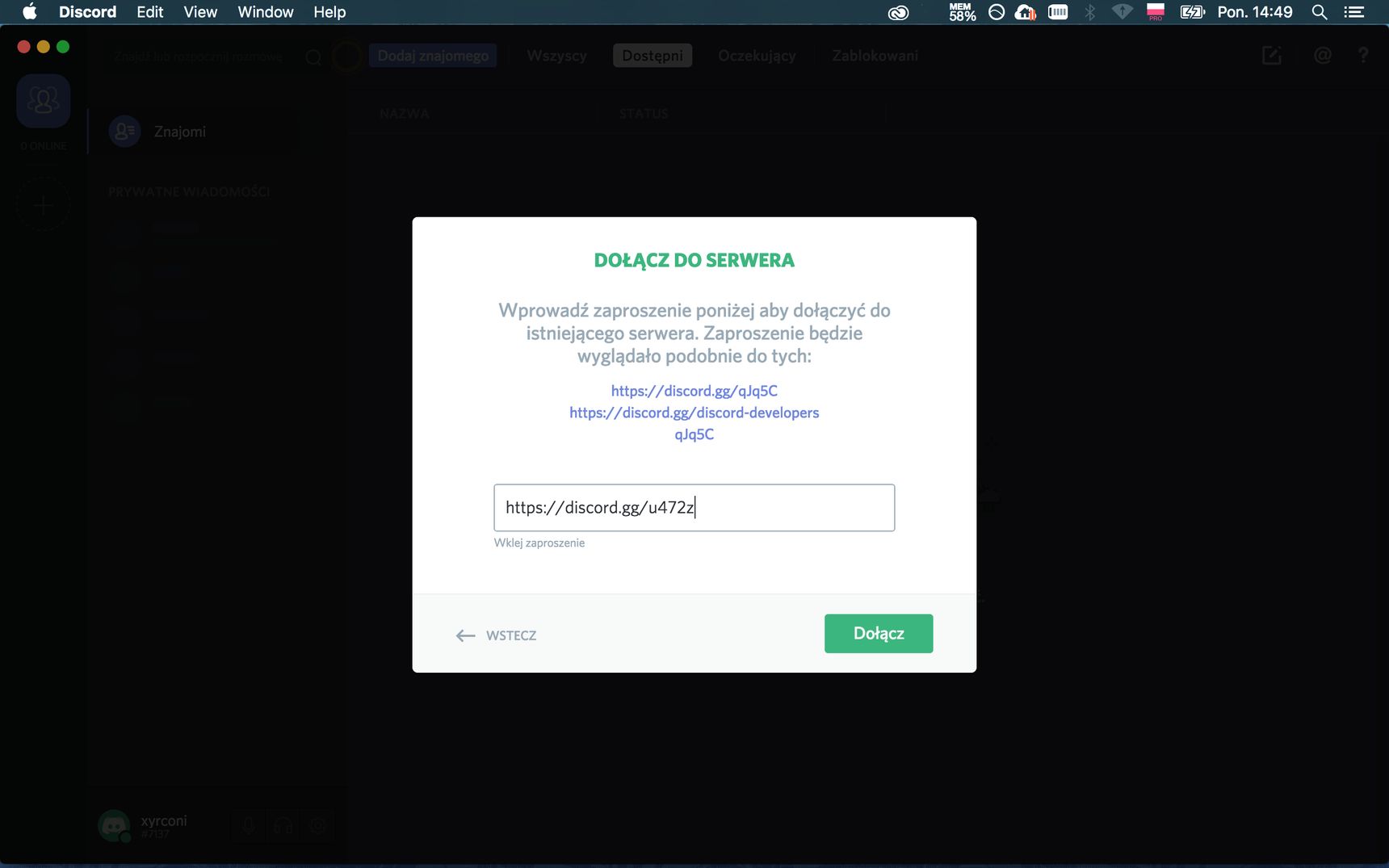Switch to the Wszyscy tab
The height and width of the screenshot is (868, 1389).
(x=556, y=56)
